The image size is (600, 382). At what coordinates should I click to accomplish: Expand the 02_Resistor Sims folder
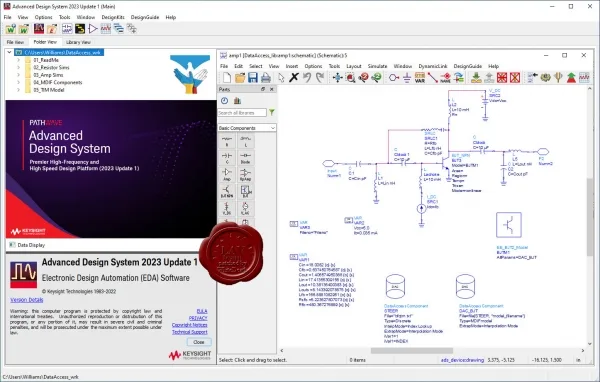[18, 67]
